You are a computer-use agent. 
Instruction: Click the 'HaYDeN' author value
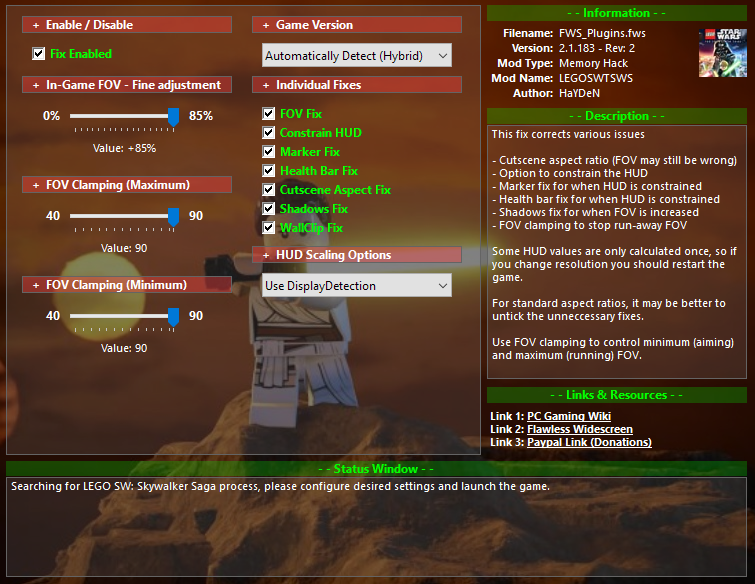pos(579,93)
